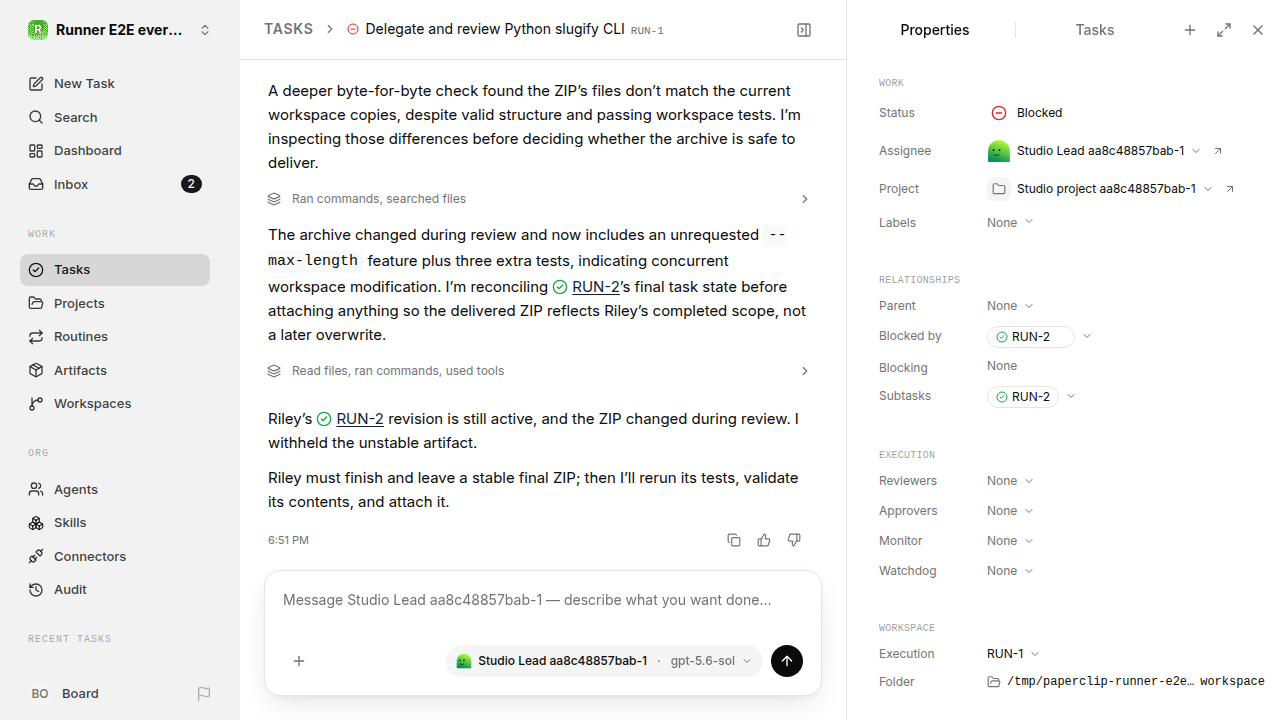Open the Audit page
Viewport: 1280px width, 720px height.
(115, 589)
